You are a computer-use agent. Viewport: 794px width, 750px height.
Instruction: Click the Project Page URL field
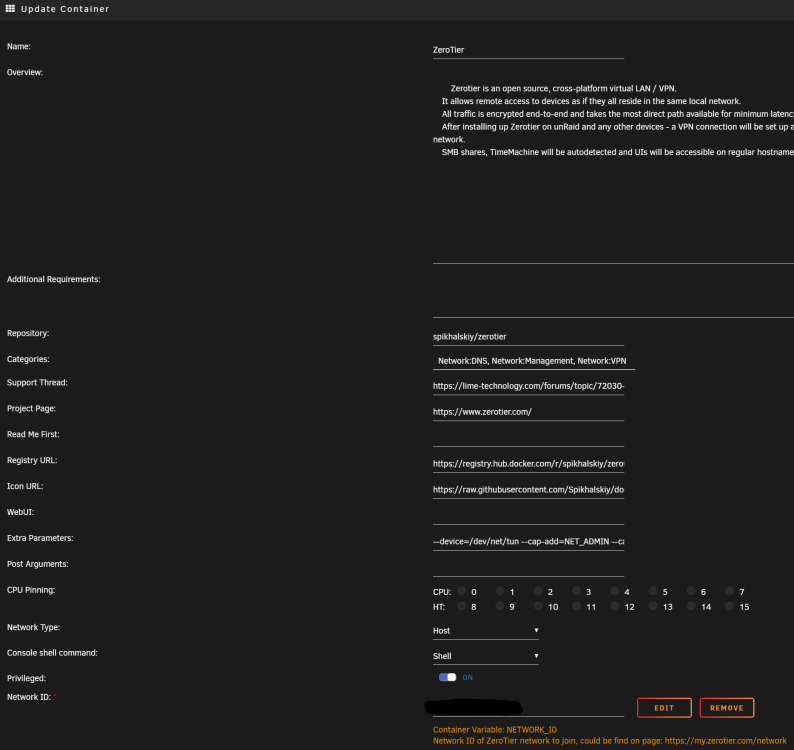click(528, 412)
